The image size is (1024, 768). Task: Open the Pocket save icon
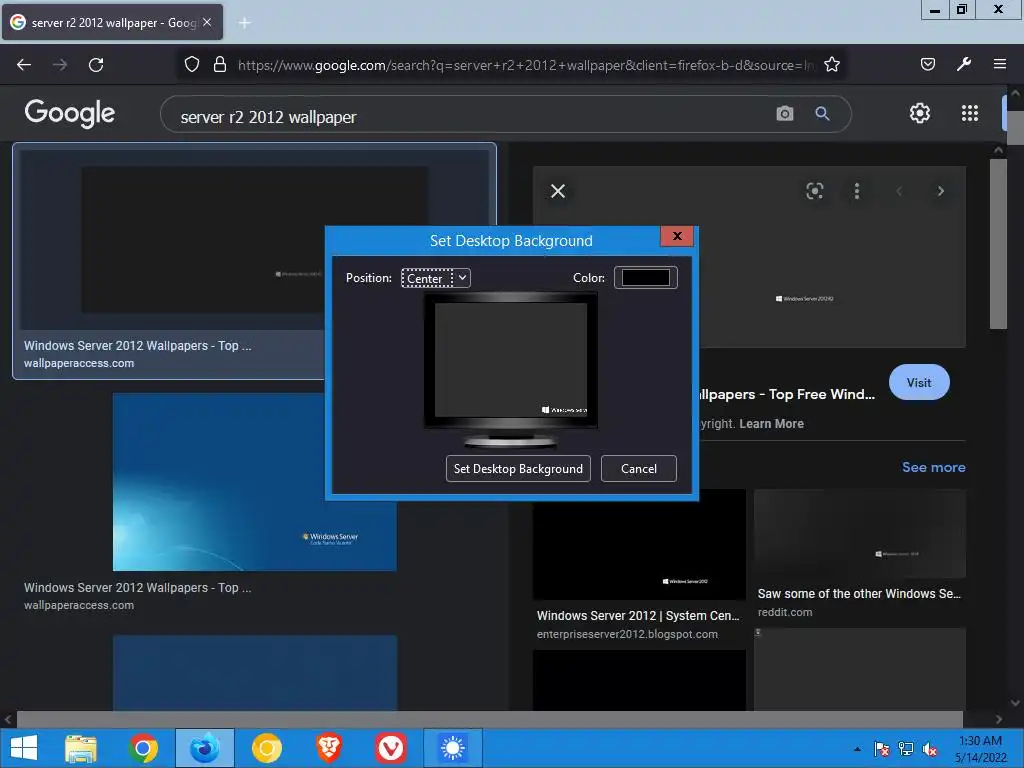(x=927, y=64)
